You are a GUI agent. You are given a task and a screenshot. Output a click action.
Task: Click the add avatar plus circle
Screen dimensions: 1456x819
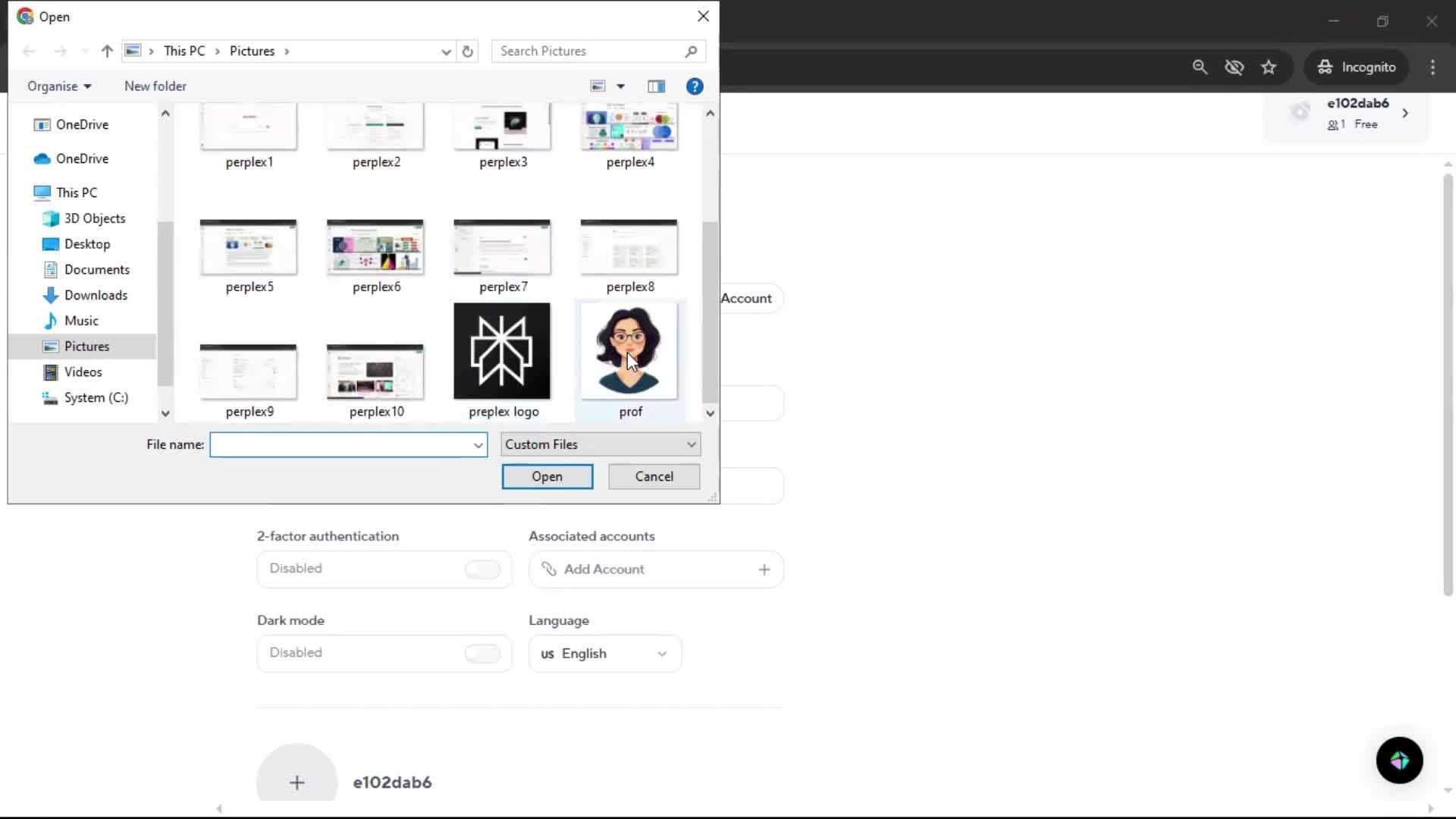tap(297, 782)
